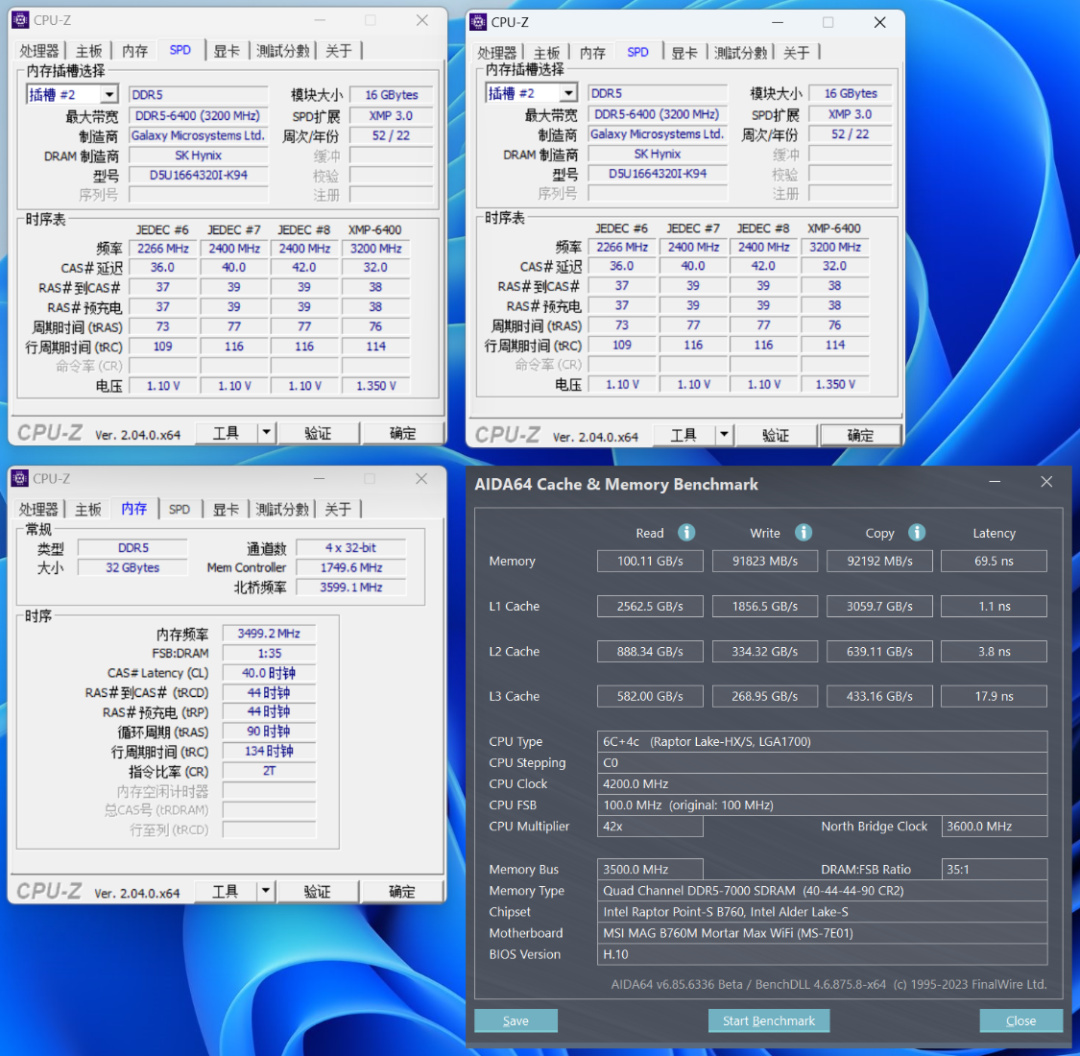Open slot #2 dropdown in top-left CPU-Z
Viewport: 1080px width, 1056px height.
109,94
